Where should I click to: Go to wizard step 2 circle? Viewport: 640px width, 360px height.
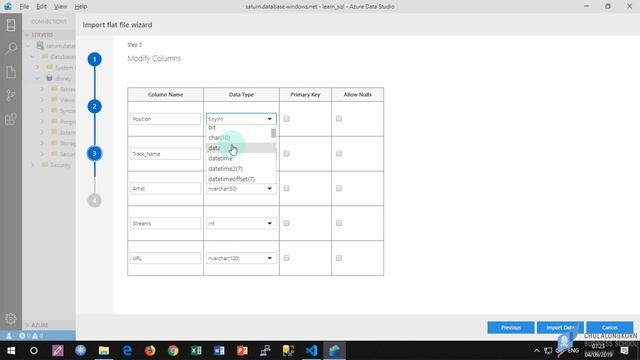point(95,107)
